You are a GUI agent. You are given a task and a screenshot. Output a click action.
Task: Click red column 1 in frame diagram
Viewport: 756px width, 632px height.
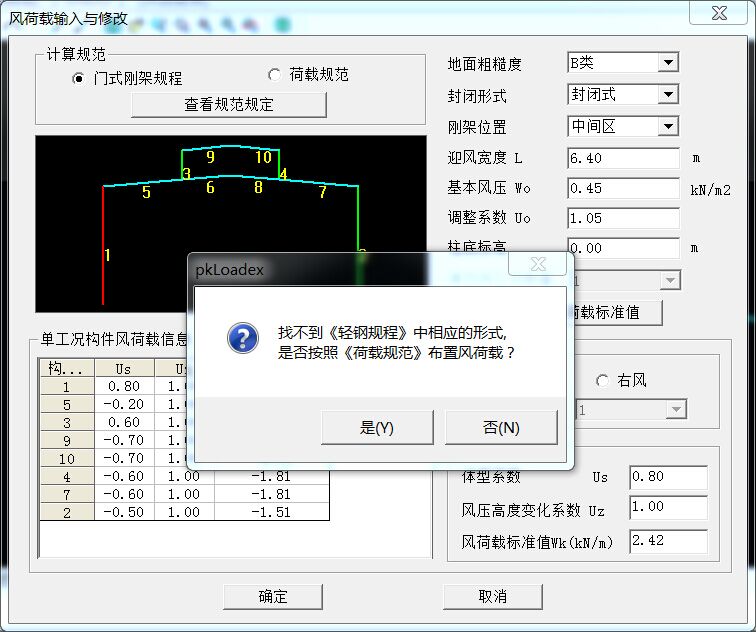coord(103,245)
